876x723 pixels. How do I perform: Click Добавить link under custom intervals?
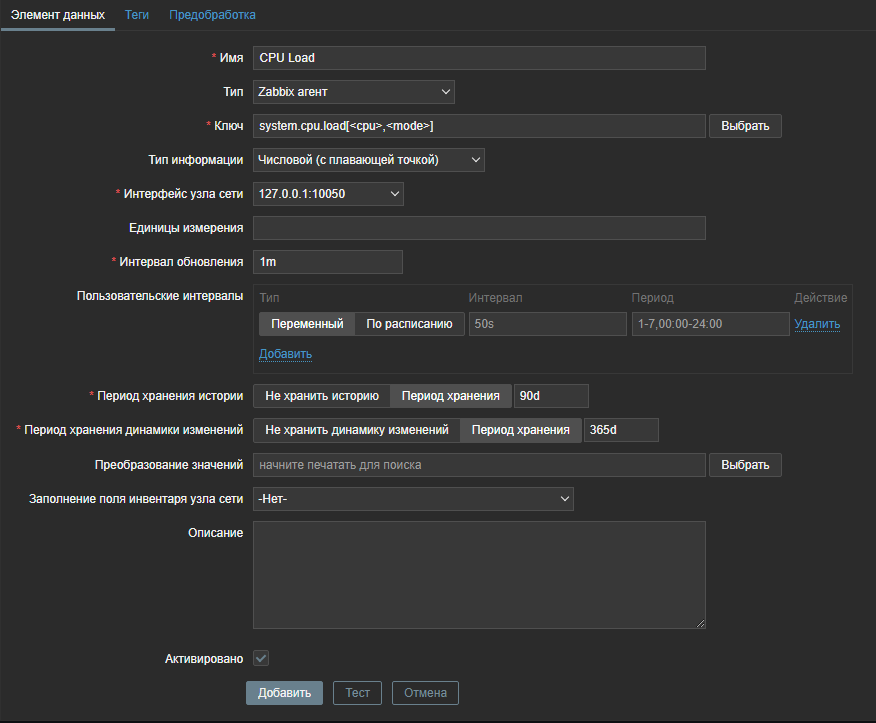tap(285, 354)
